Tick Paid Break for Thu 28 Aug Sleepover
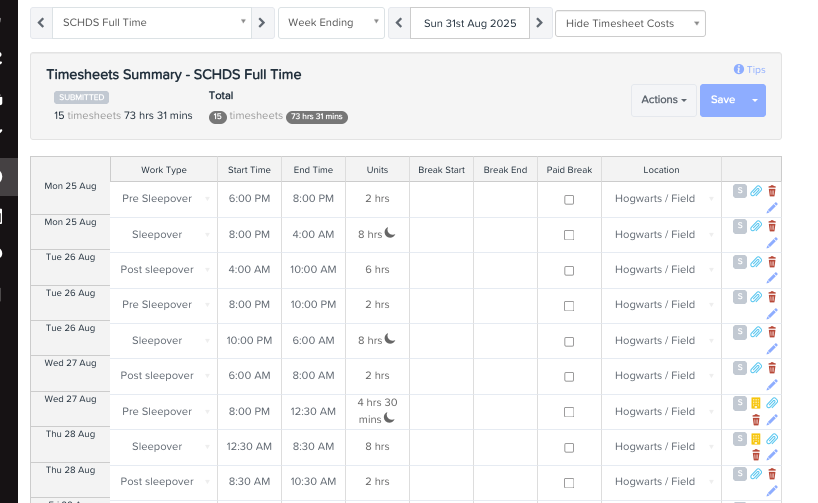Screen dimensions: 818x503 pyautogui.click(x=569, y=448)
